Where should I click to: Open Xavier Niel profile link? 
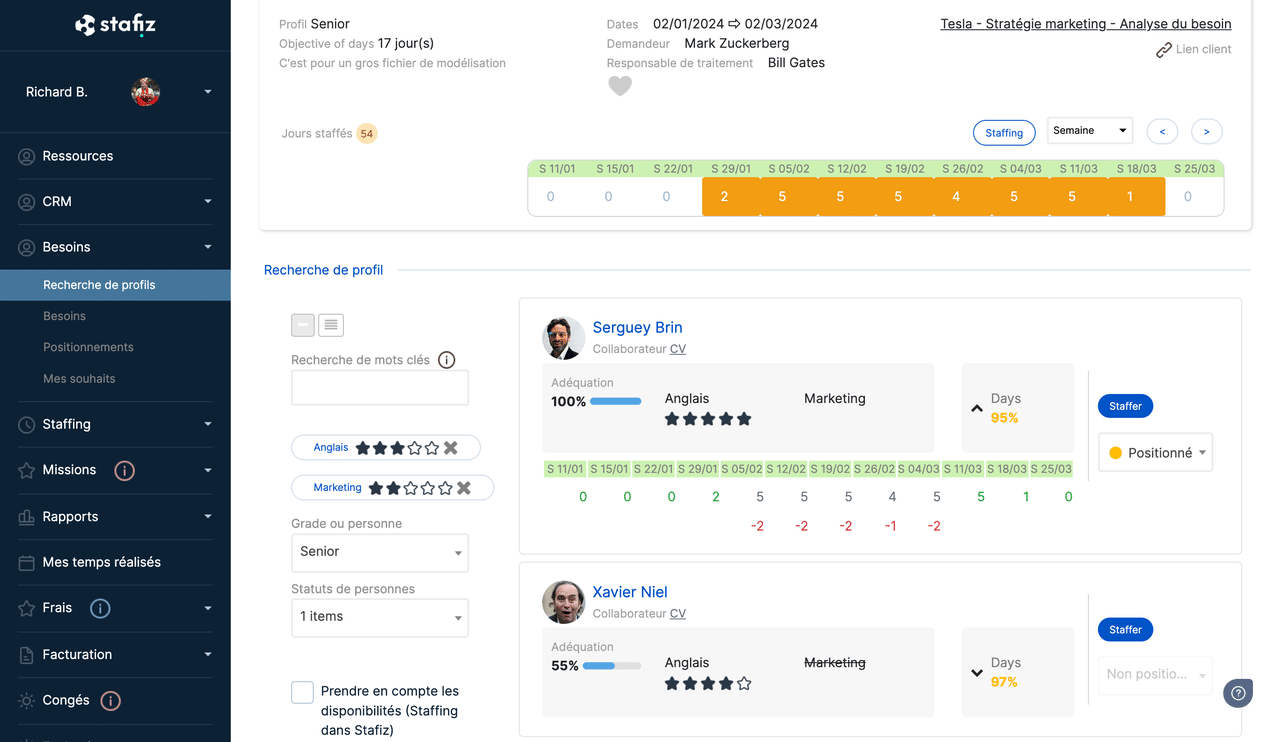630,592
